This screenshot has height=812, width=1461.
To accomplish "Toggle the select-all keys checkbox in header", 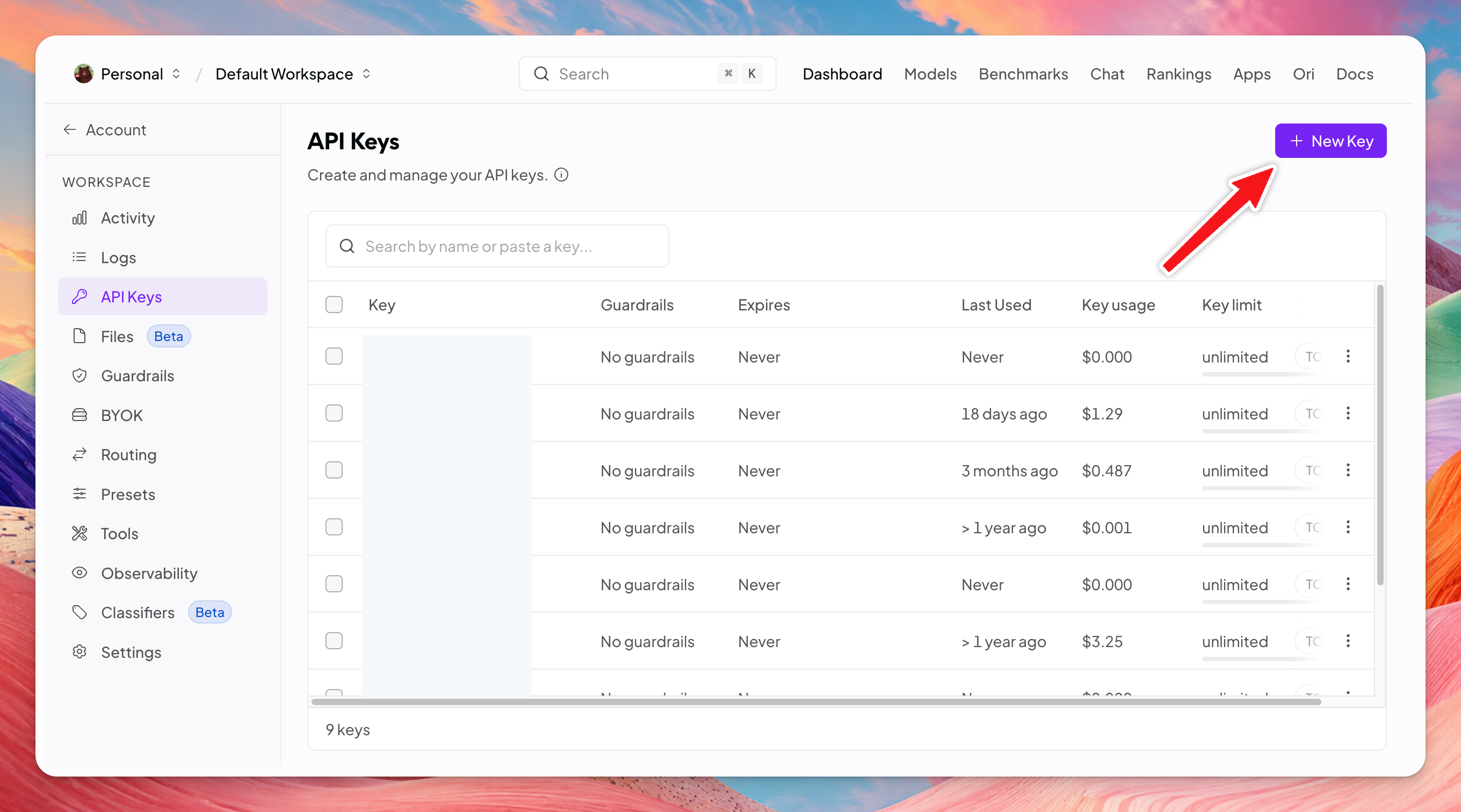I will (x=334, y=305).
